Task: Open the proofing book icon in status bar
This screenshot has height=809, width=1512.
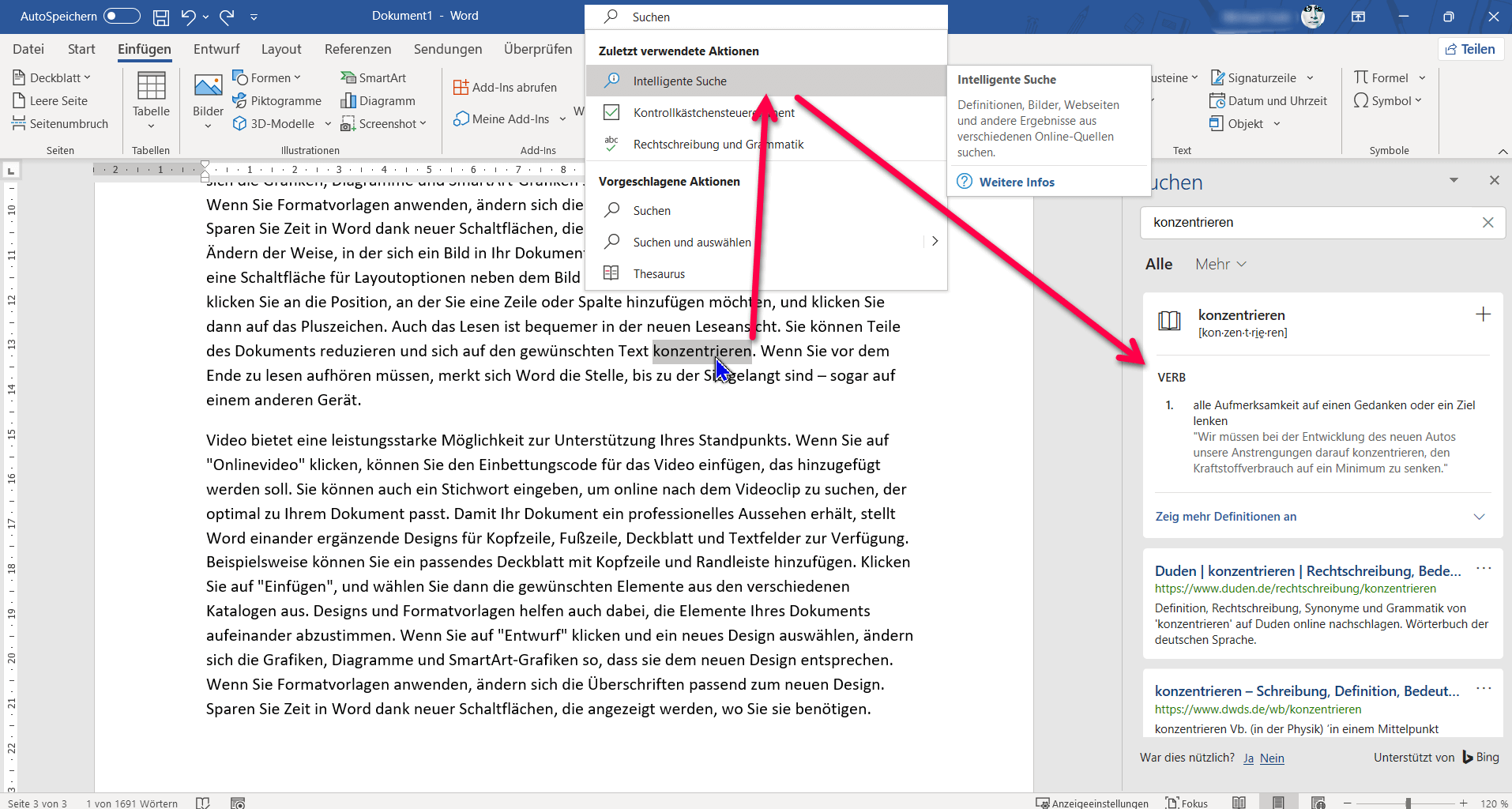Action: pos(203,803)
